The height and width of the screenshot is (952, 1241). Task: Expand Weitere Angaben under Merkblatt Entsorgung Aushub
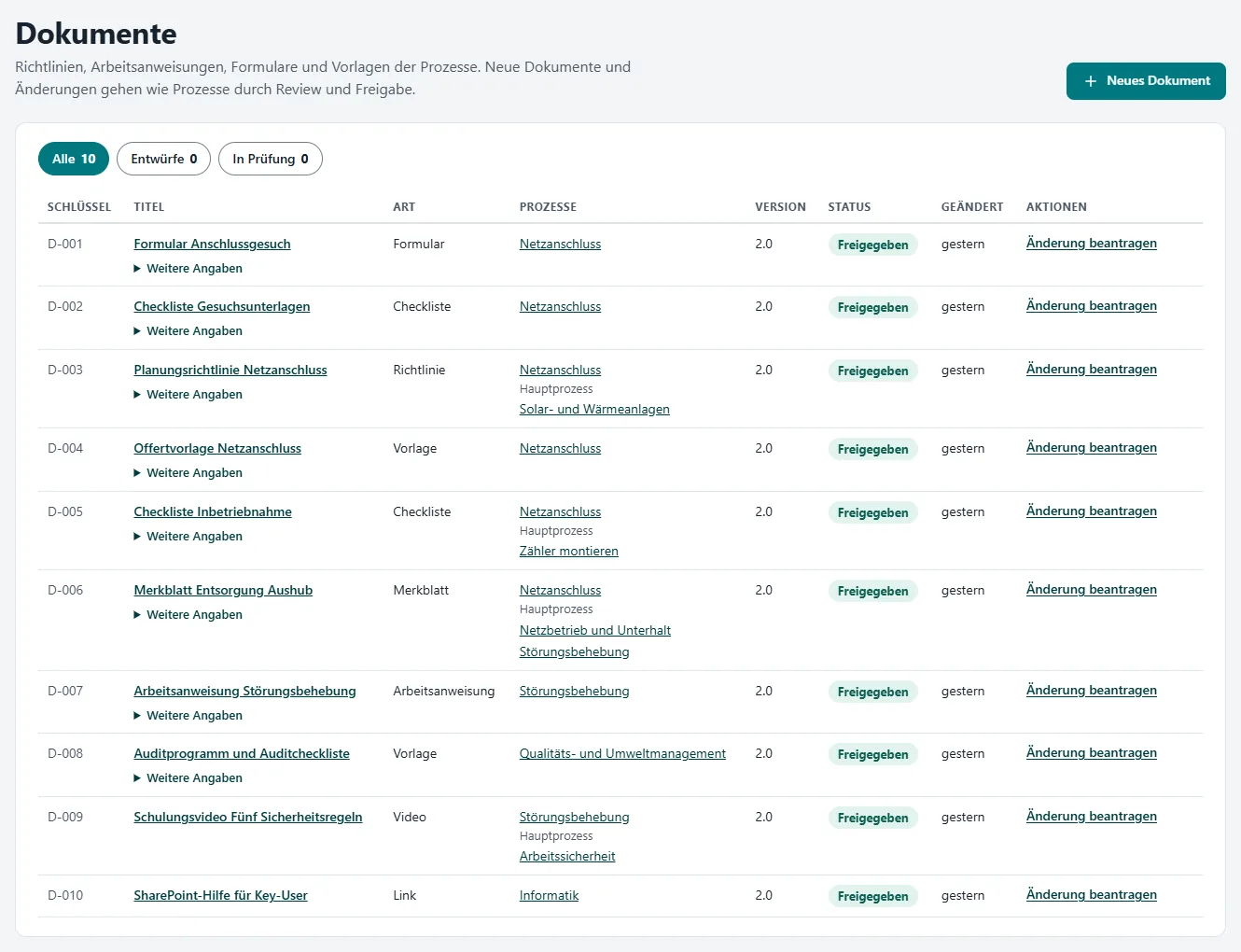point(188,615)
